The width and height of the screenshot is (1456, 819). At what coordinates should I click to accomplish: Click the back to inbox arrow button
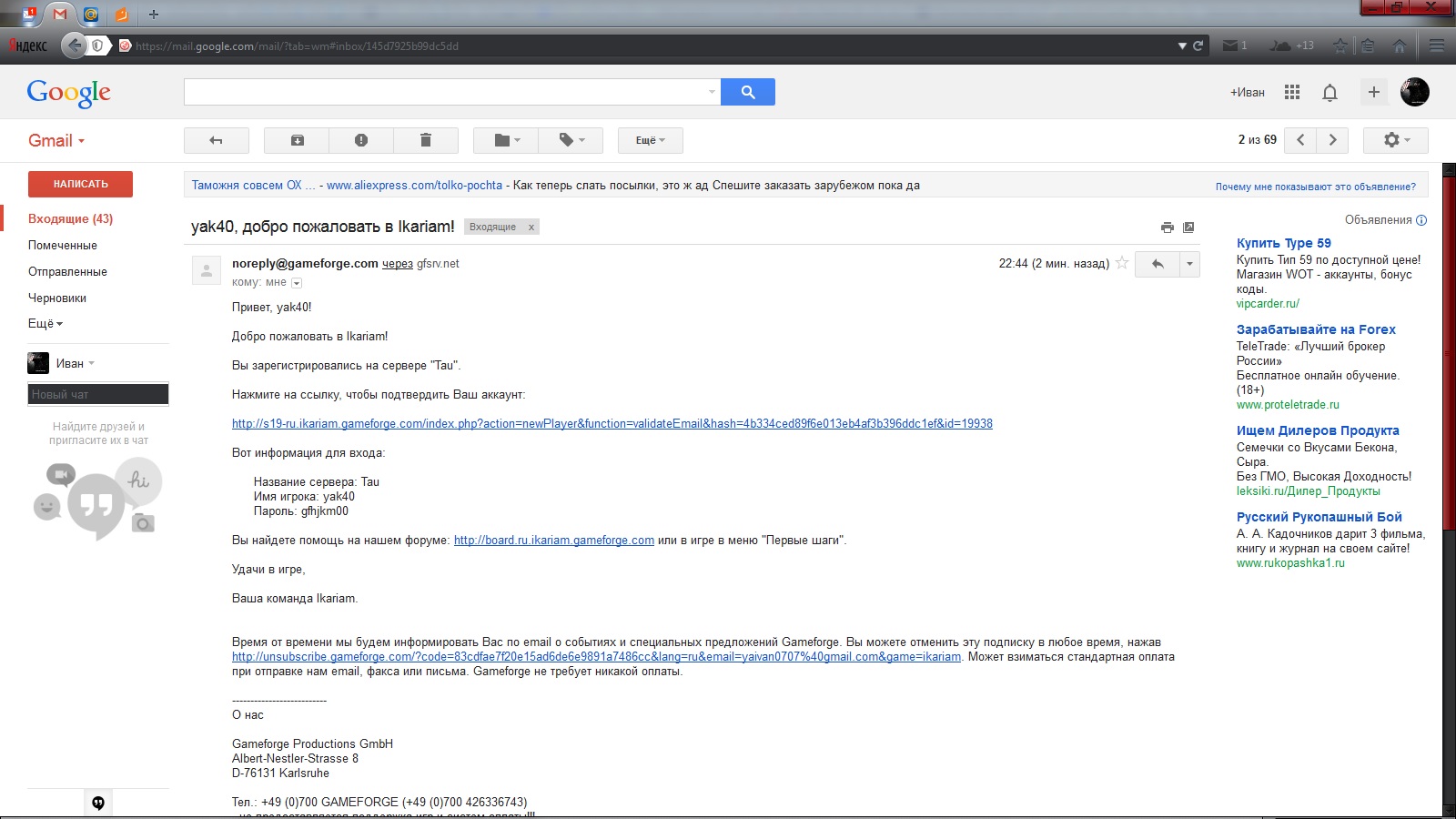point(216,140)
